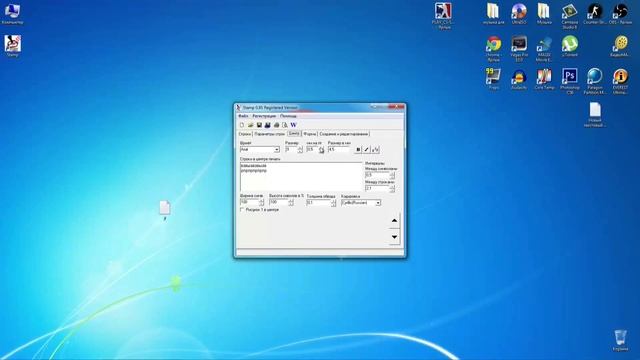This screenshot has height=360, width=640.
Task: Select the Компьютер desktop icon
Action: click(12, 13)
